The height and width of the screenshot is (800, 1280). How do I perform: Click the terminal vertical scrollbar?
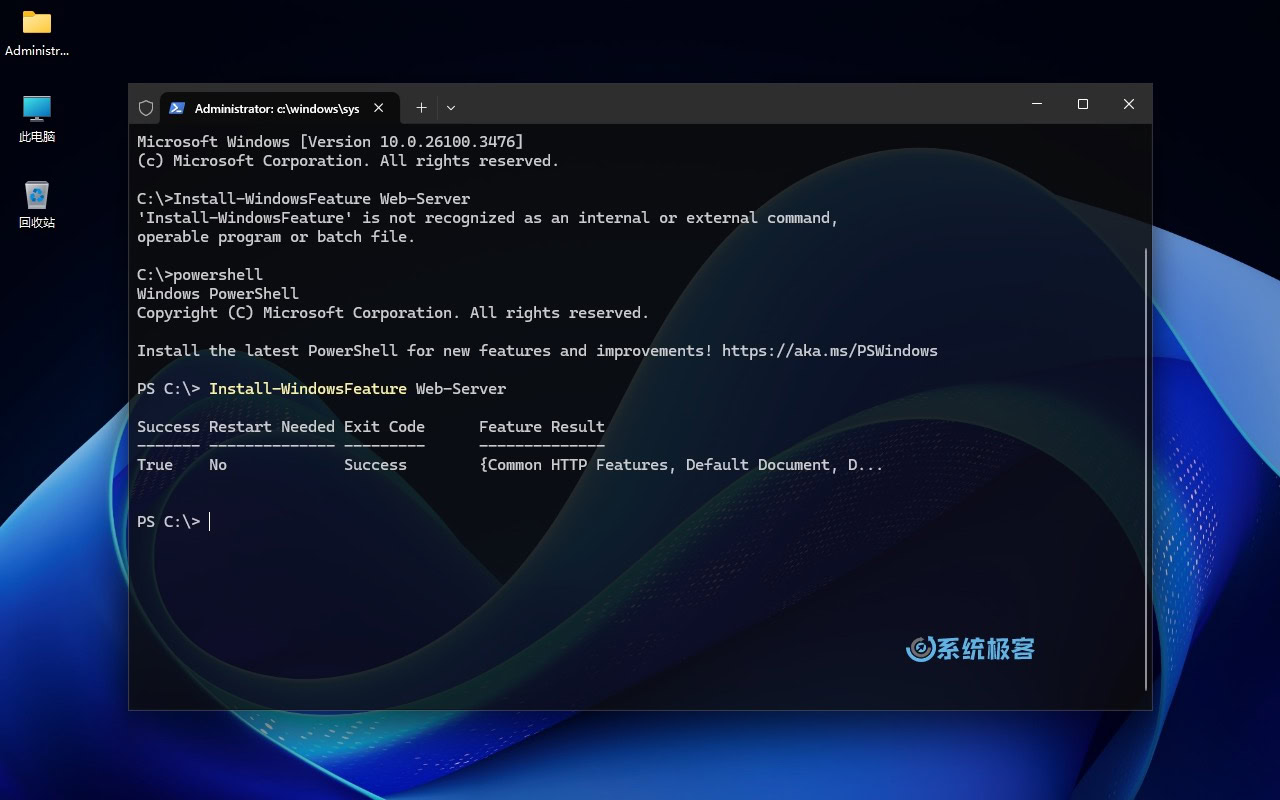(1146, 468)
